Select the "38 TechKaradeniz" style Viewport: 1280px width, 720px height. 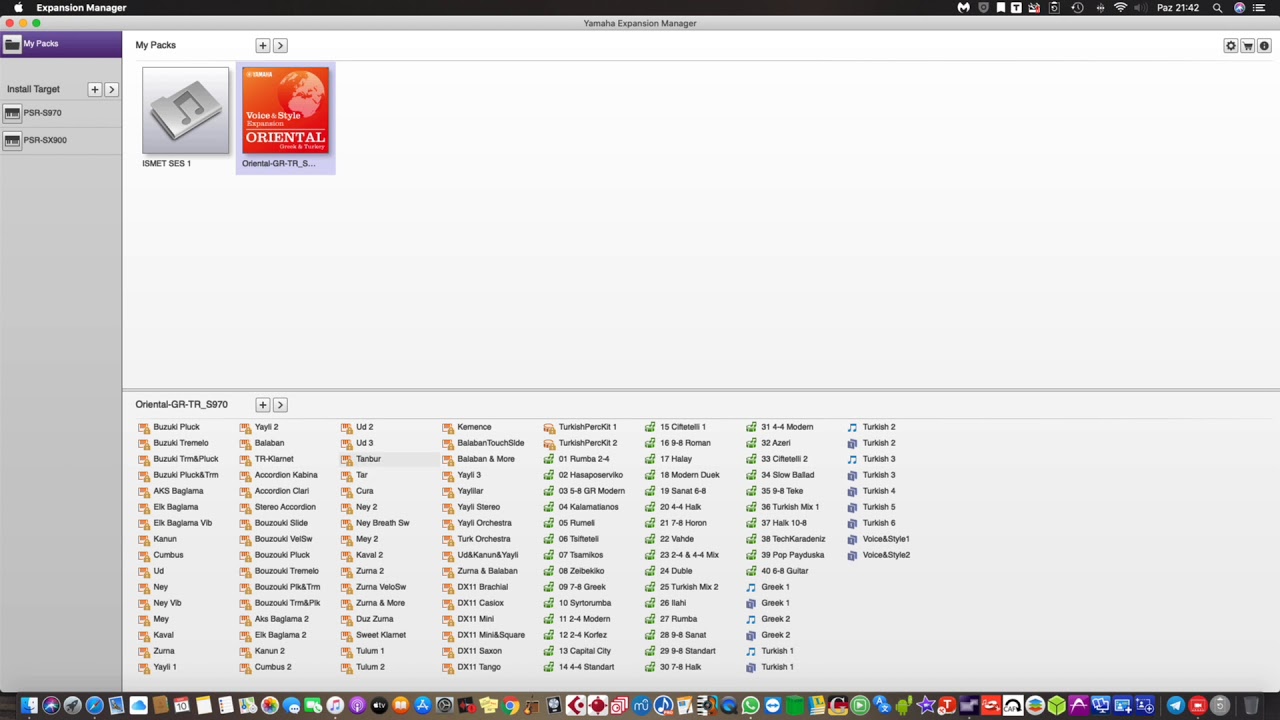pyautogui.click(x=793, y=539)
